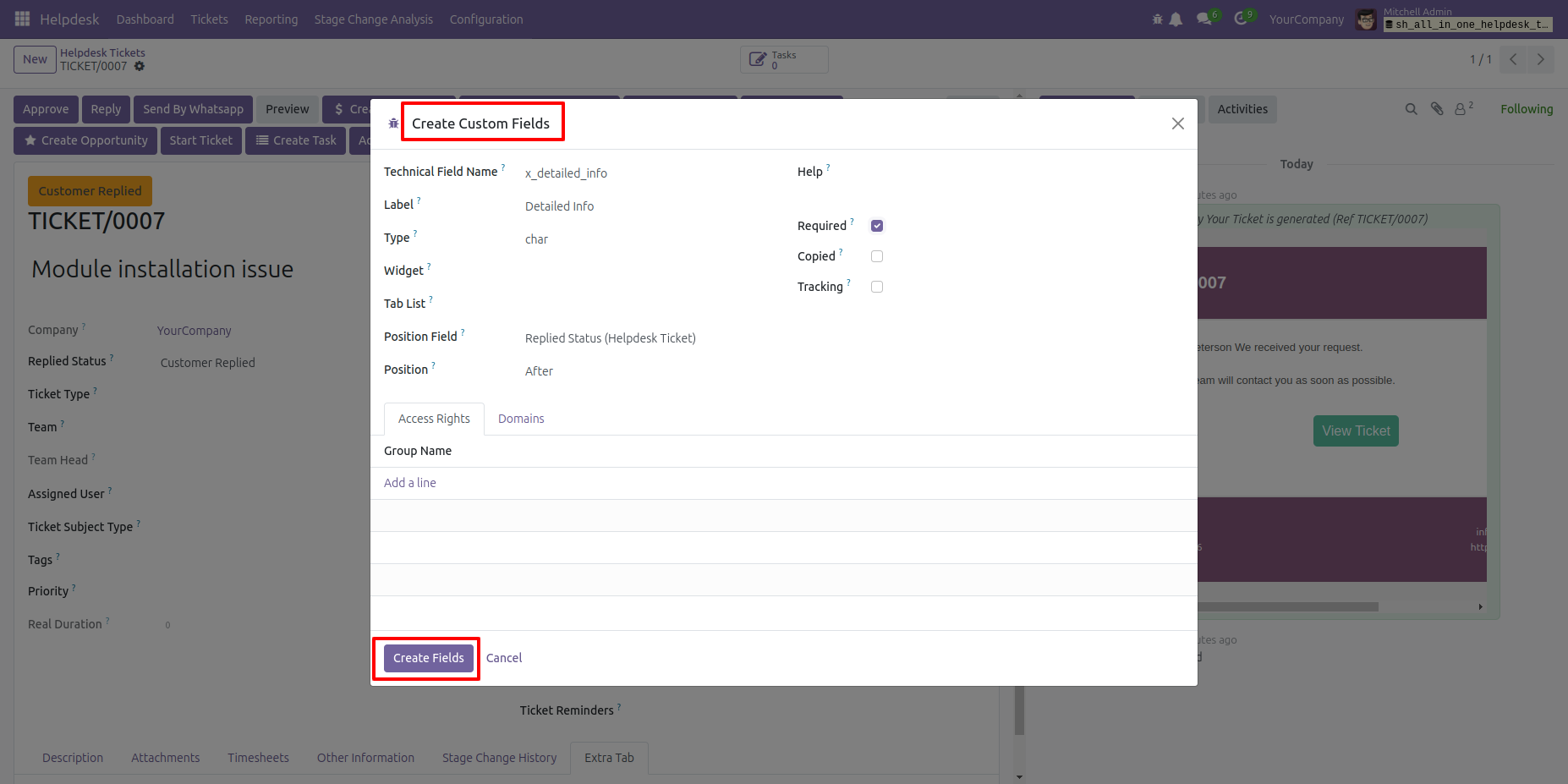
Task: Enable the Tracking checkbox
Action: (x=877, y=287)
